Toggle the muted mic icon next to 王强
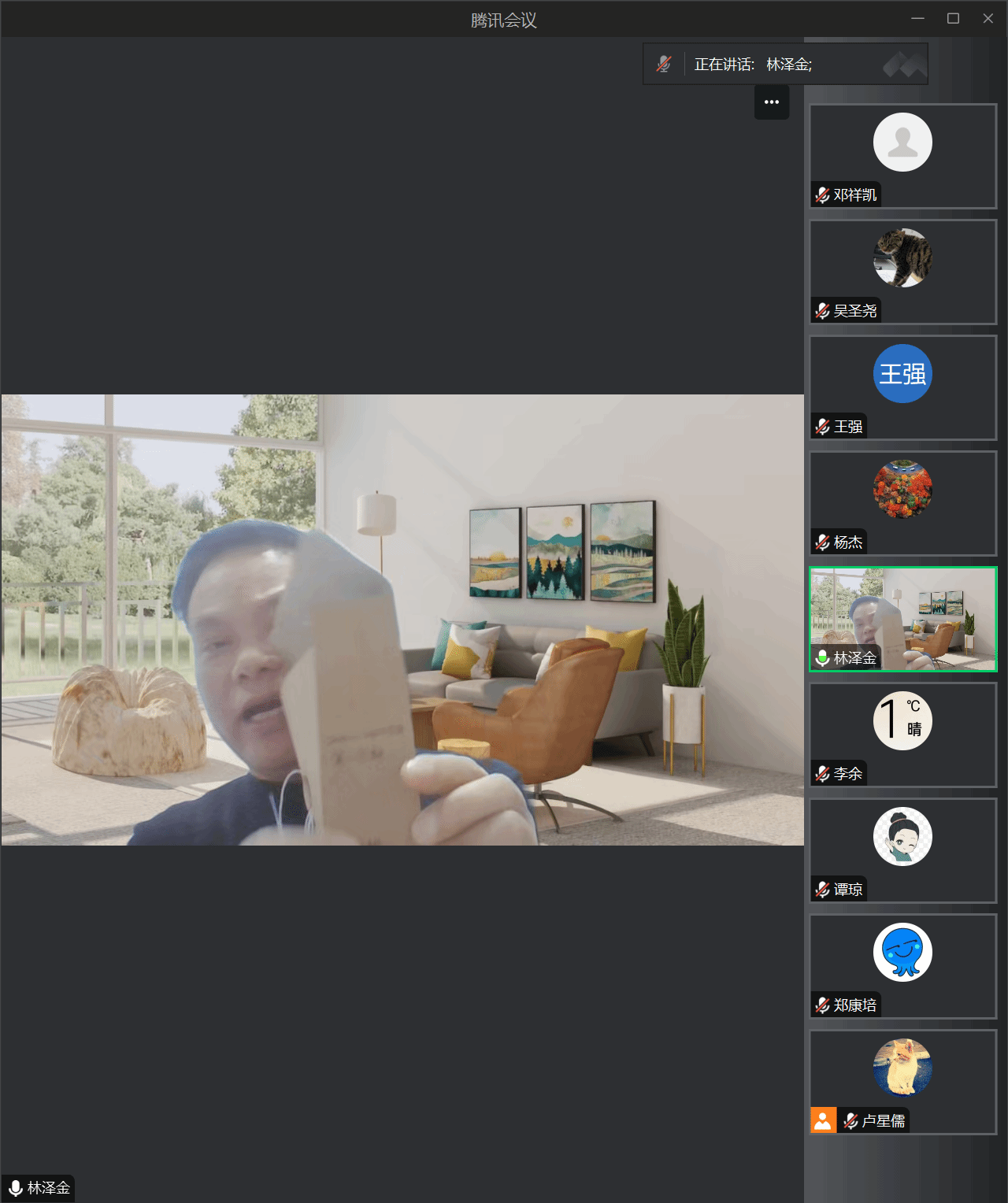The image size is (1008, 1203). [x=822, y=427]
